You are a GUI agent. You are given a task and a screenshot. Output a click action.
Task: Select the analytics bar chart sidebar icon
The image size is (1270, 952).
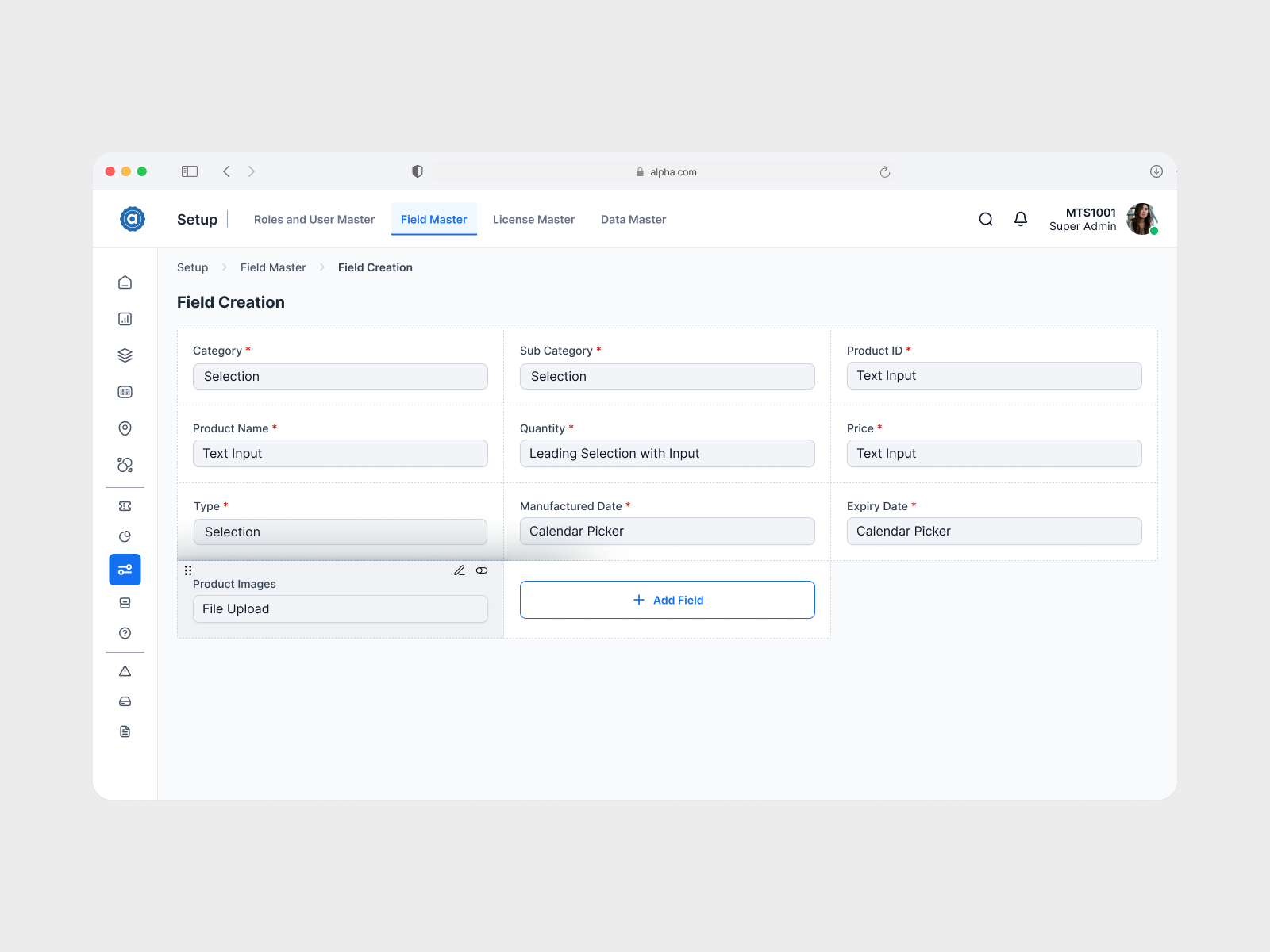(125, 318)
